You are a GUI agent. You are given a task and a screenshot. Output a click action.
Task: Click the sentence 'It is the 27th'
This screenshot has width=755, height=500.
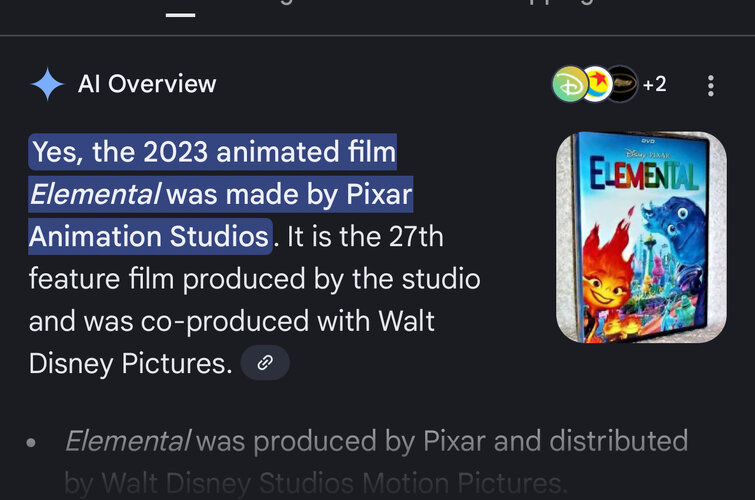tap(364, 237)
